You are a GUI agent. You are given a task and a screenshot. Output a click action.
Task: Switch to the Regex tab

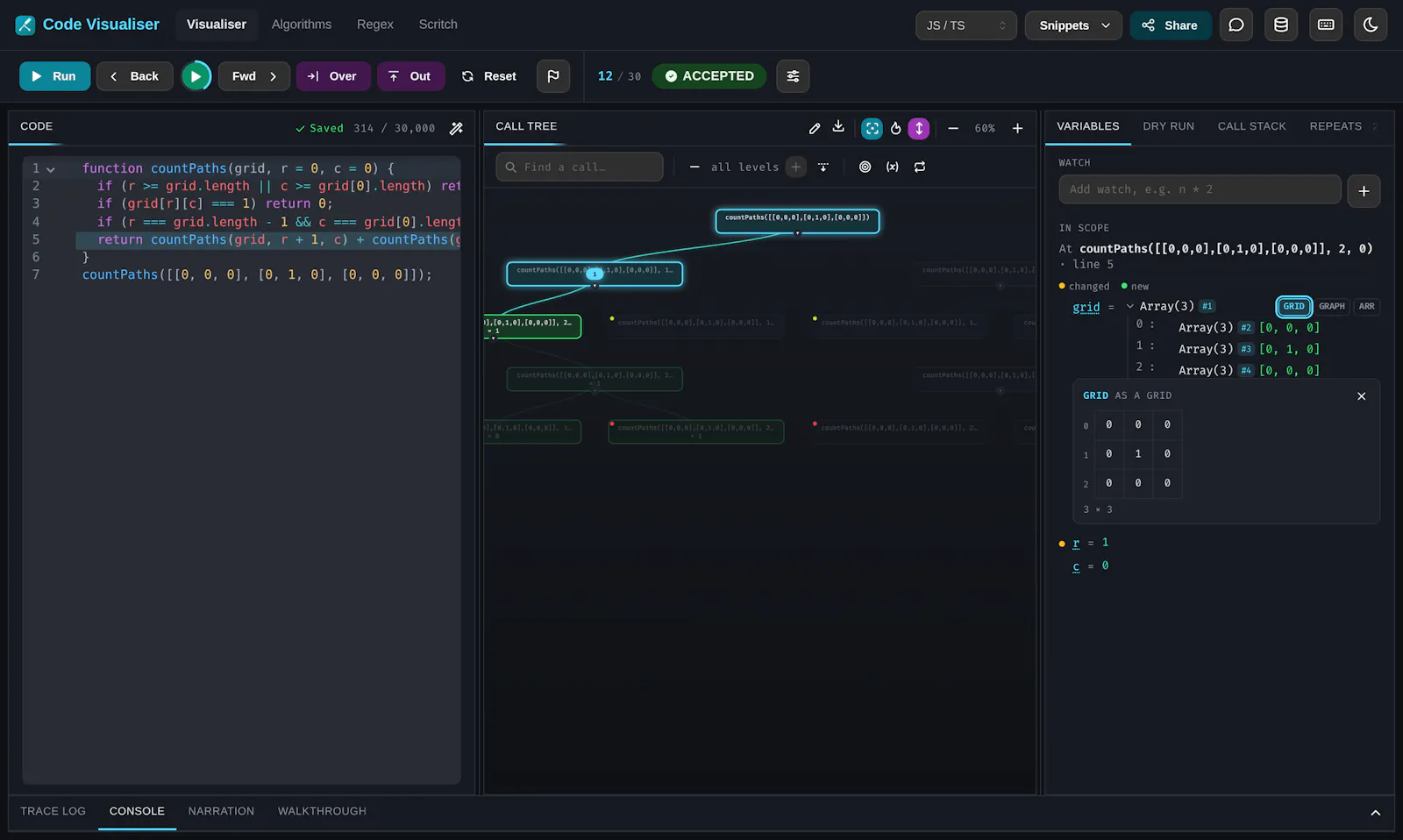click(x=375, y=25)
